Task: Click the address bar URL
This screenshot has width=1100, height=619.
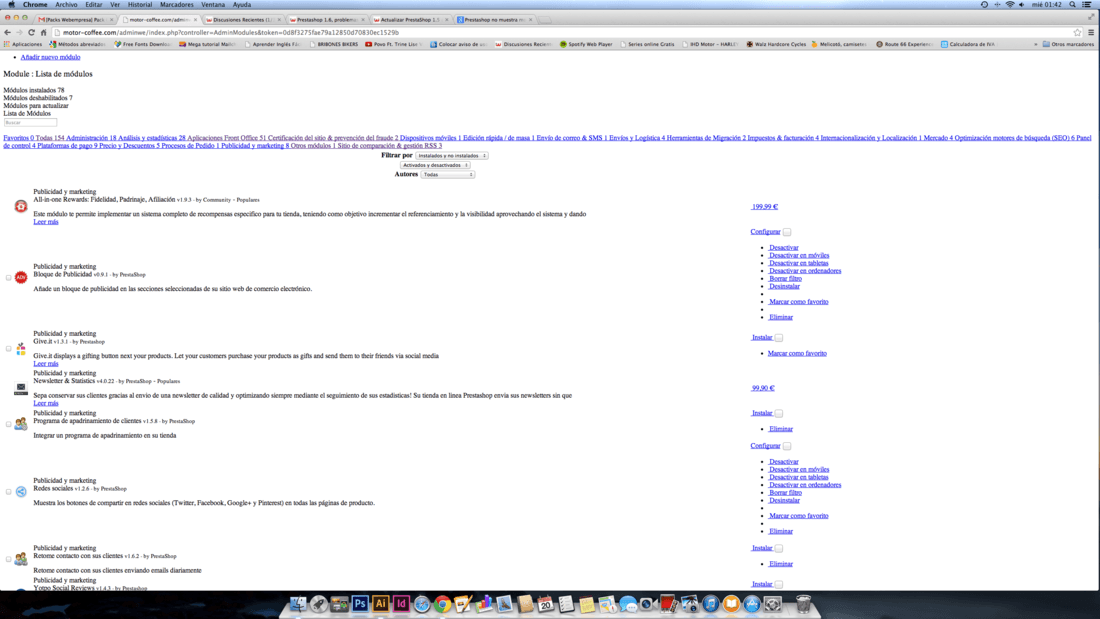Action: [231, 32]
